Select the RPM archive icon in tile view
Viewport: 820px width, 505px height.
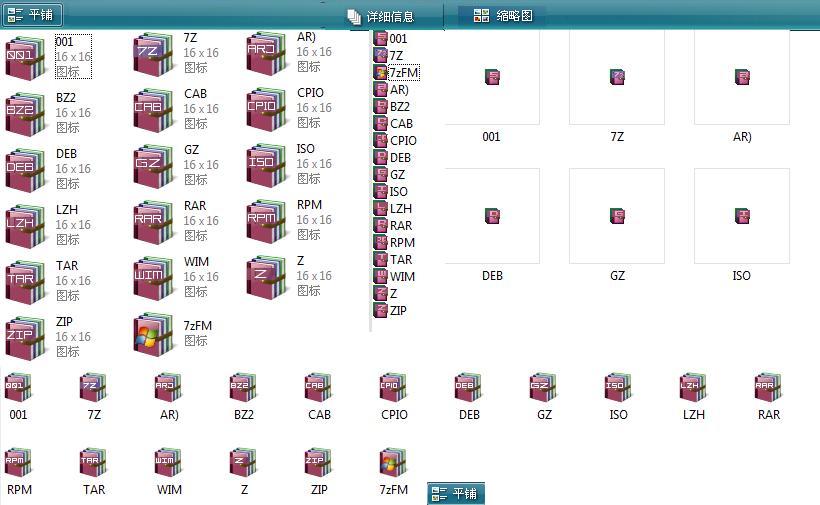(266, 221)
